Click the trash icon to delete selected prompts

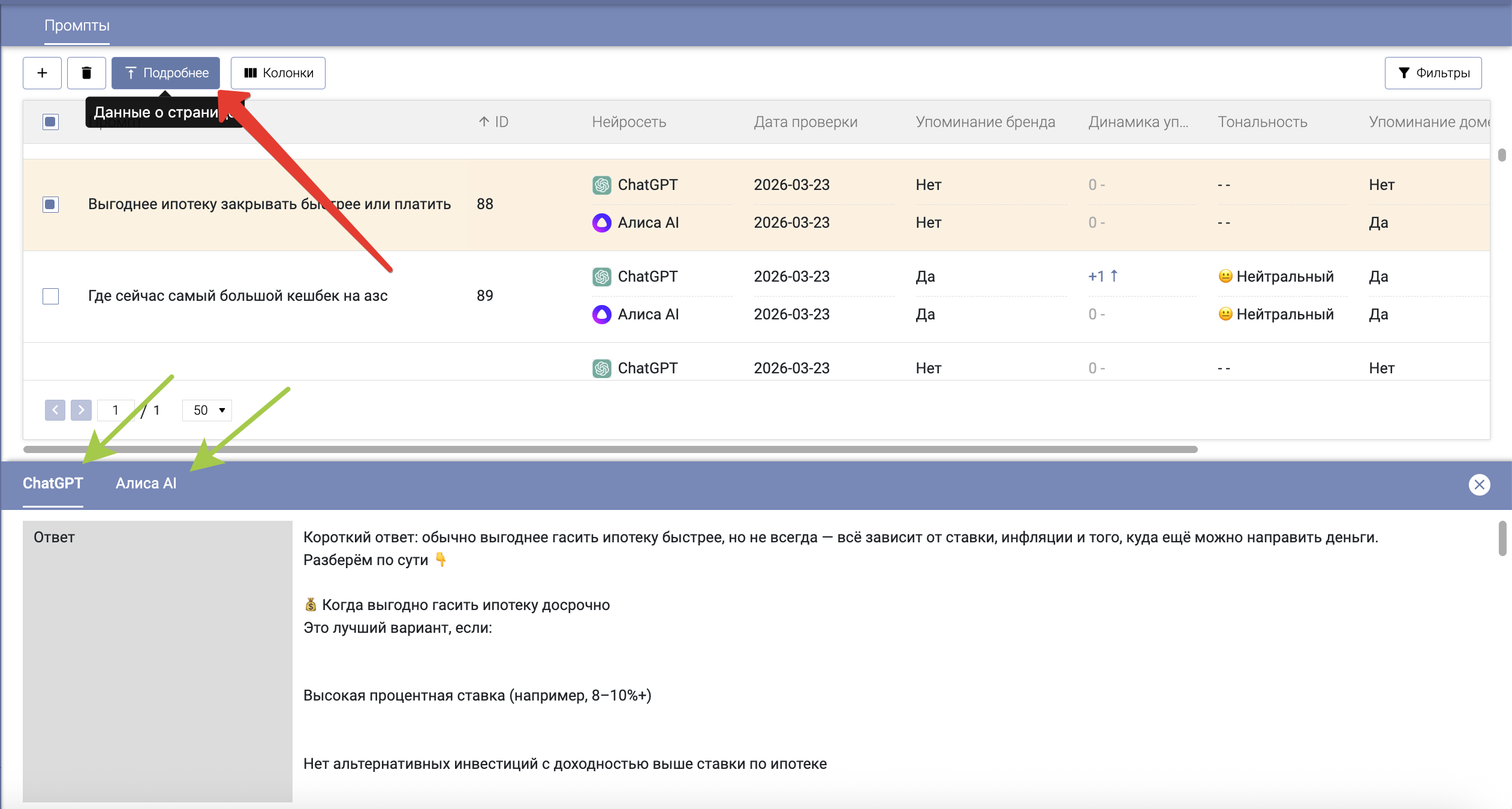pyautogui.click(x=86, y=73)
